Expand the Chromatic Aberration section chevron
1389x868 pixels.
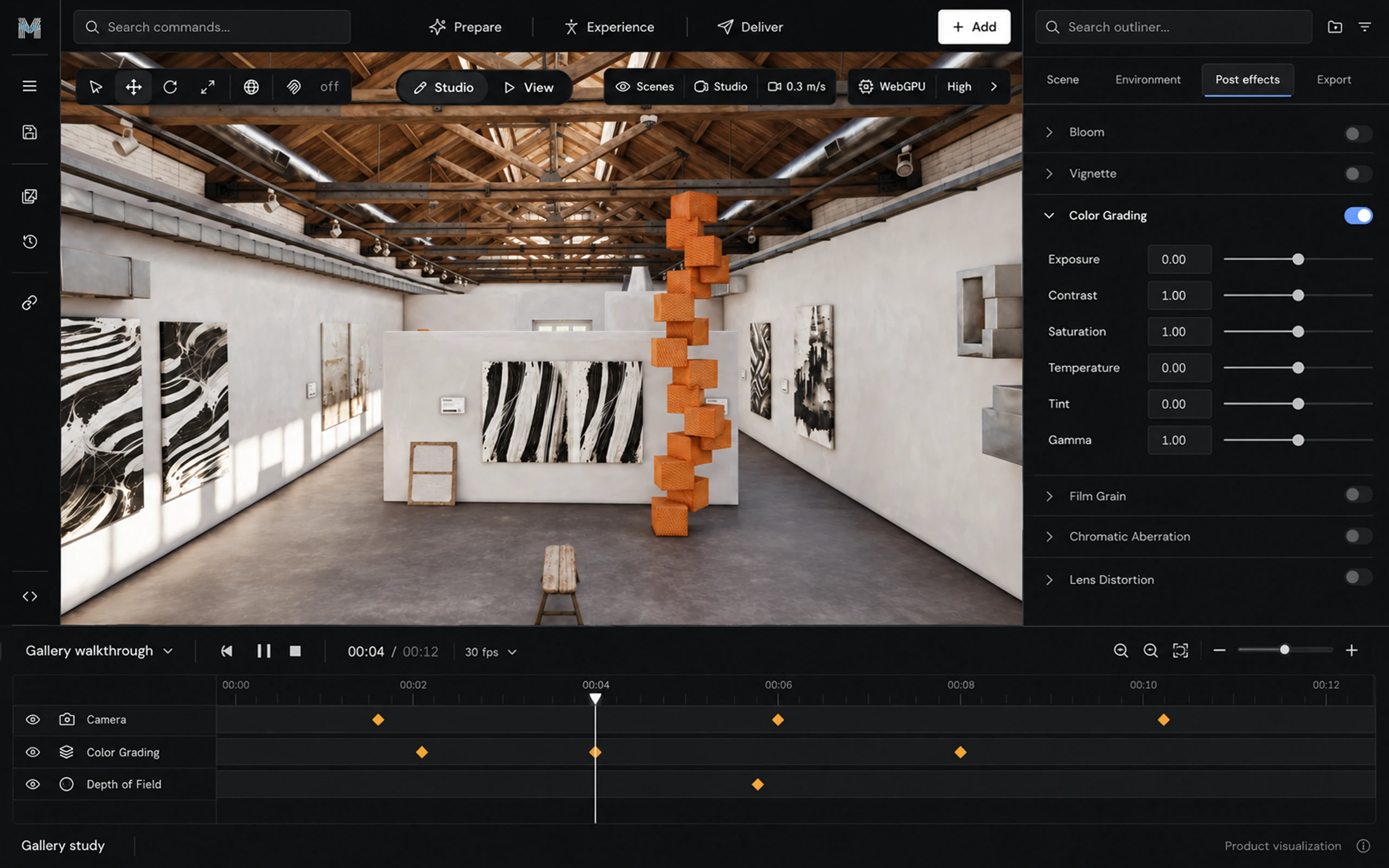tap(1049, 536)
